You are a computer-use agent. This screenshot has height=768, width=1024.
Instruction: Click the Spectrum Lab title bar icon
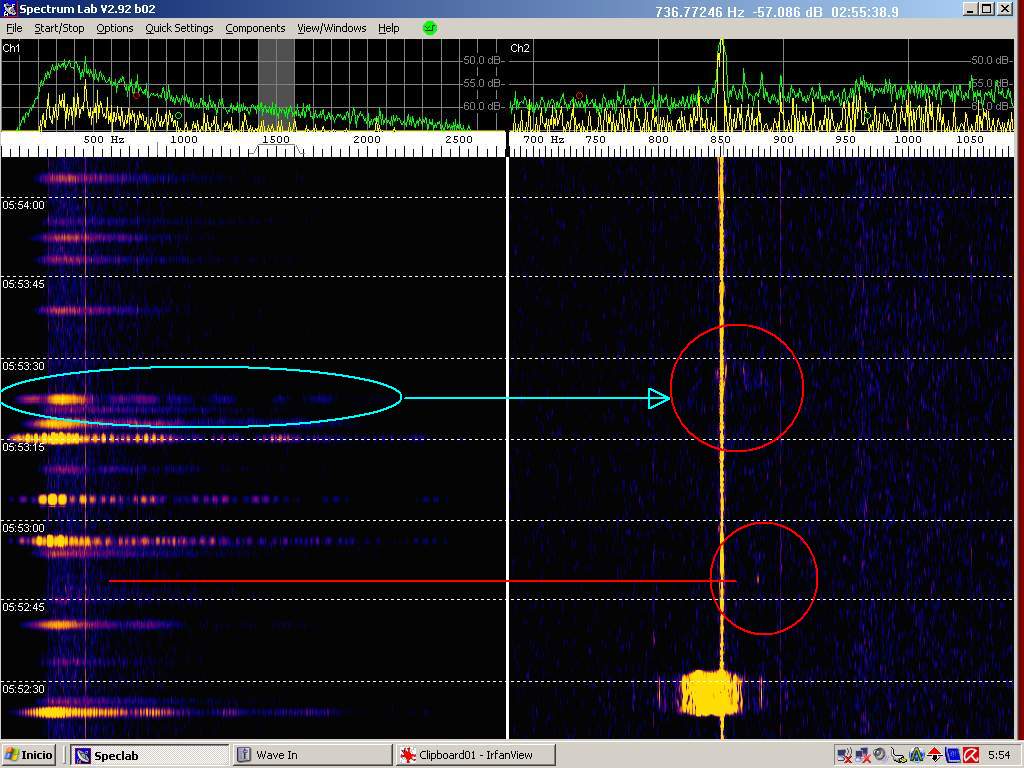point(10,10)
